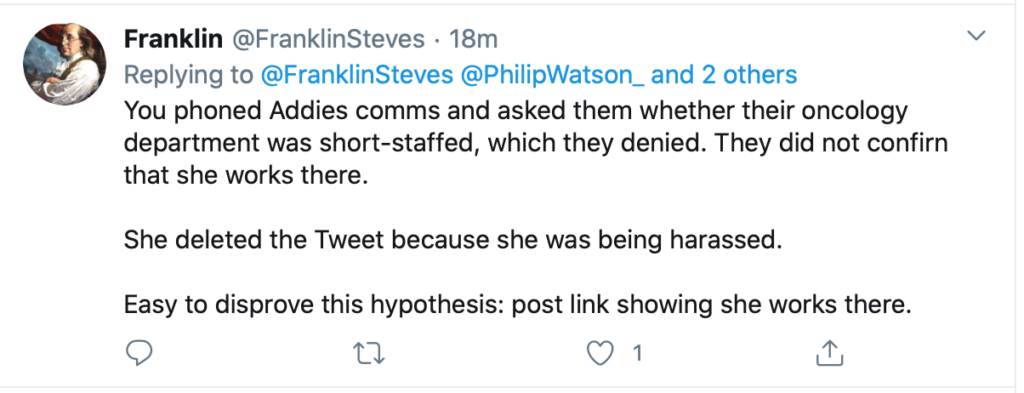Click the like count number 1
The height and width of the screenshot is (393, 1024).
point(637,354)
